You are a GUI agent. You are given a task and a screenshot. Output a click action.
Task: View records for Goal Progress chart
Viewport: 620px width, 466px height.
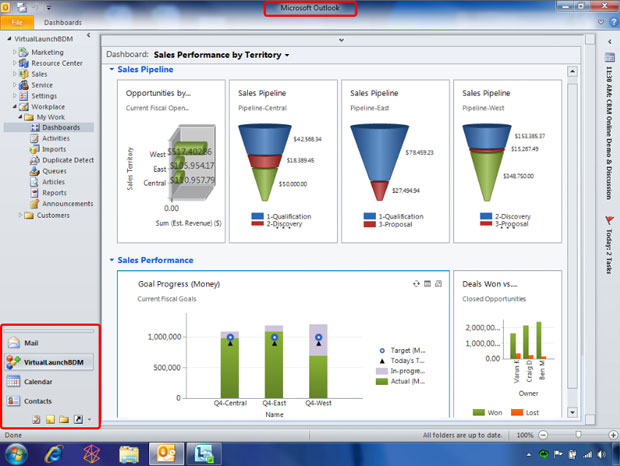pos(427,283)
